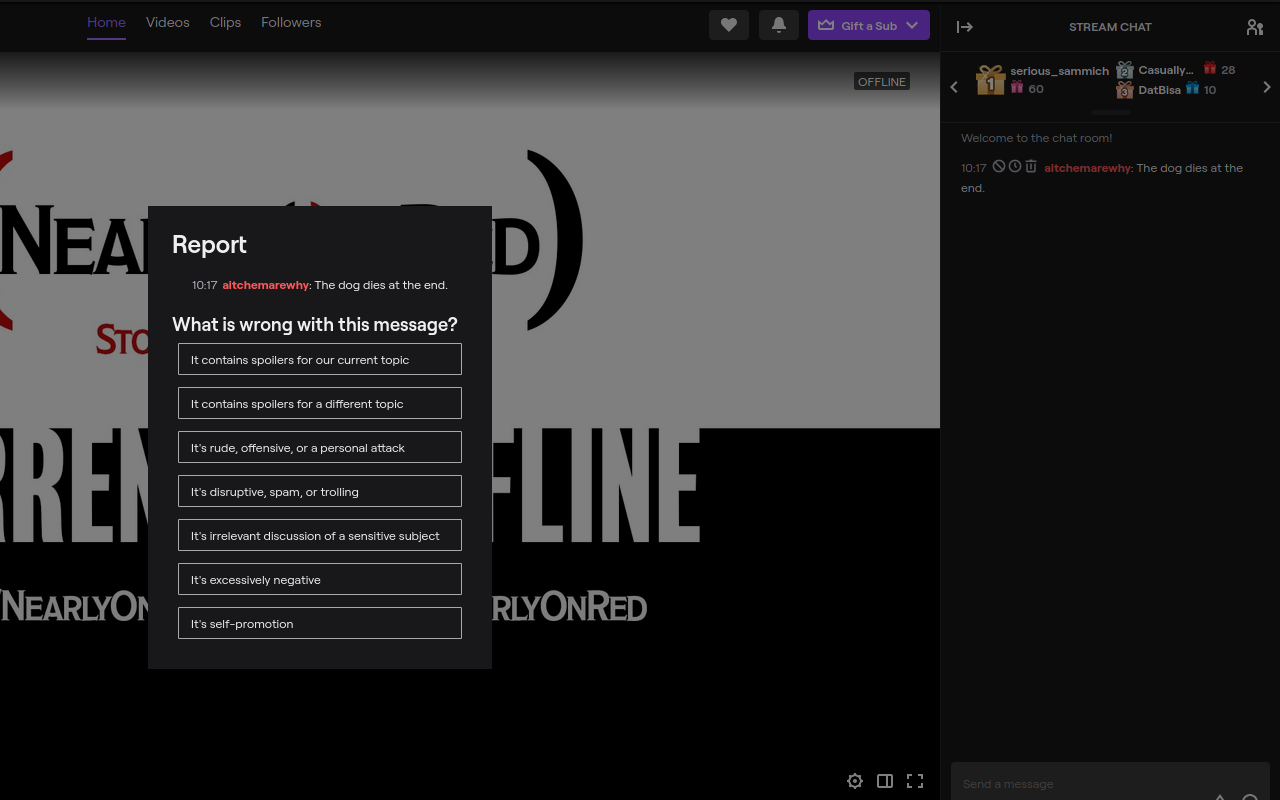Click the heart follow icon button
This screenshot has height=800, width=1280.
[729, 25]
